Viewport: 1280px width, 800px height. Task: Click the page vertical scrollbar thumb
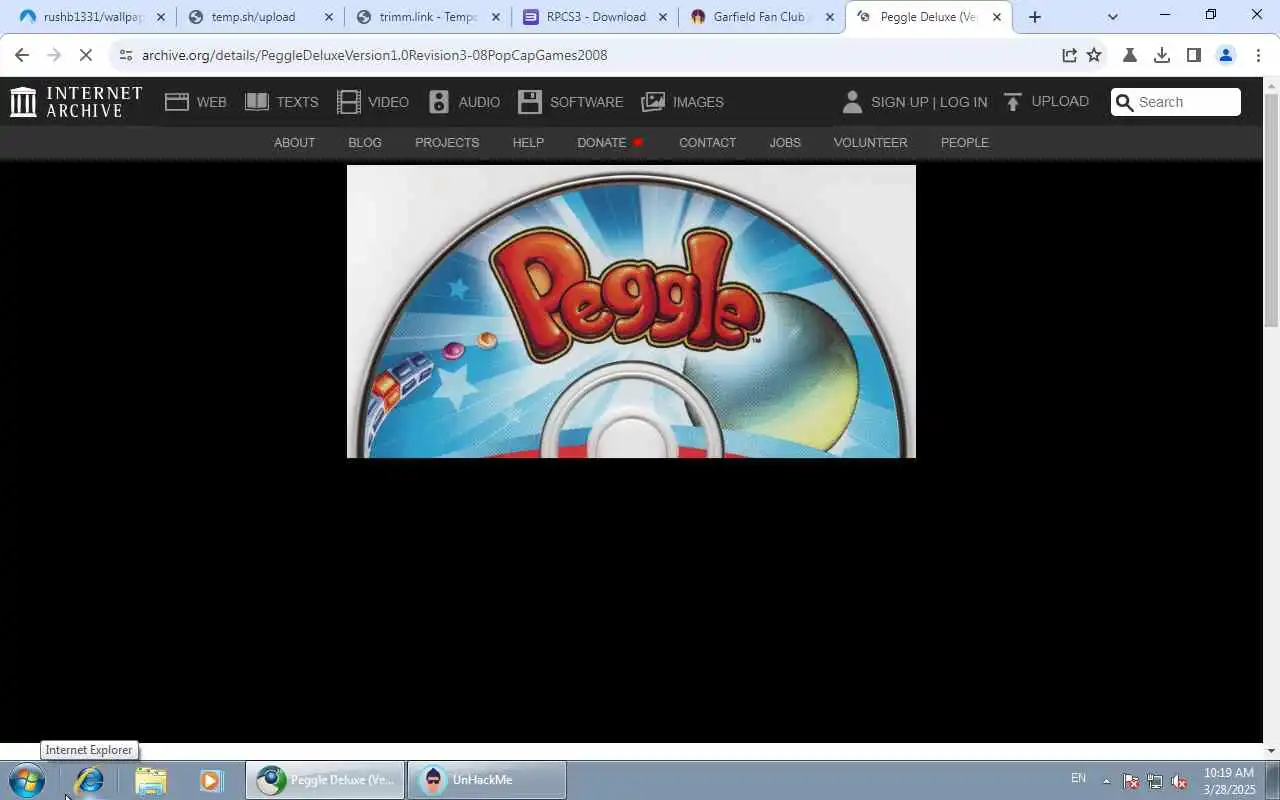(x=1271, y=210)
